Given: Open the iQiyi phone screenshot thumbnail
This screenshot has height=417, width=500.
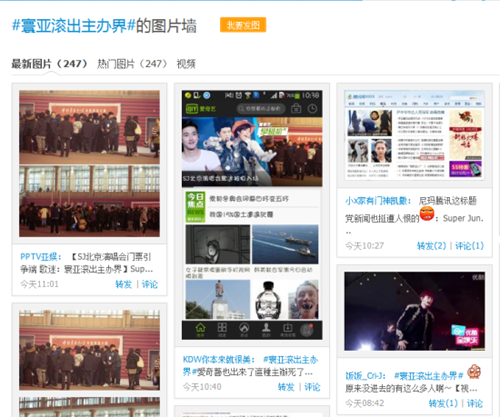Looking at the screenshot, I should pos(252,215).
